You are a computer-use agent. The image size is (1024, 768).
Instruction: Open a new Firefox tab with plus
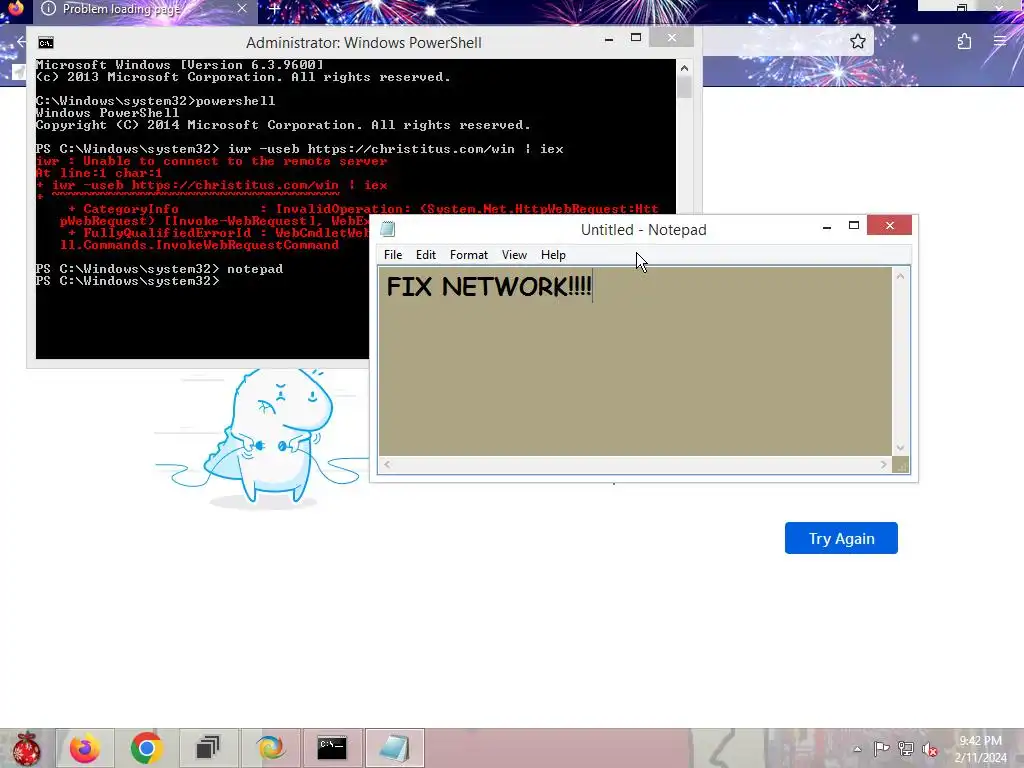274,9
